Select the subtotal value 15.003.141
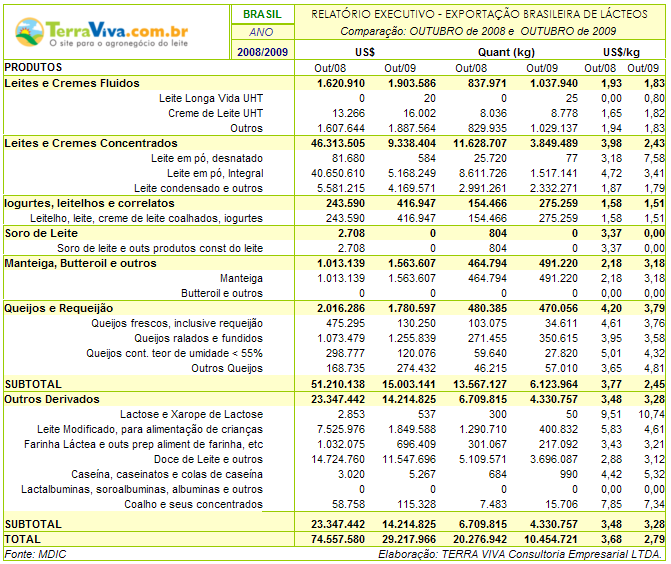This screenshot has width=671, height=564. [x=409, y=384]
